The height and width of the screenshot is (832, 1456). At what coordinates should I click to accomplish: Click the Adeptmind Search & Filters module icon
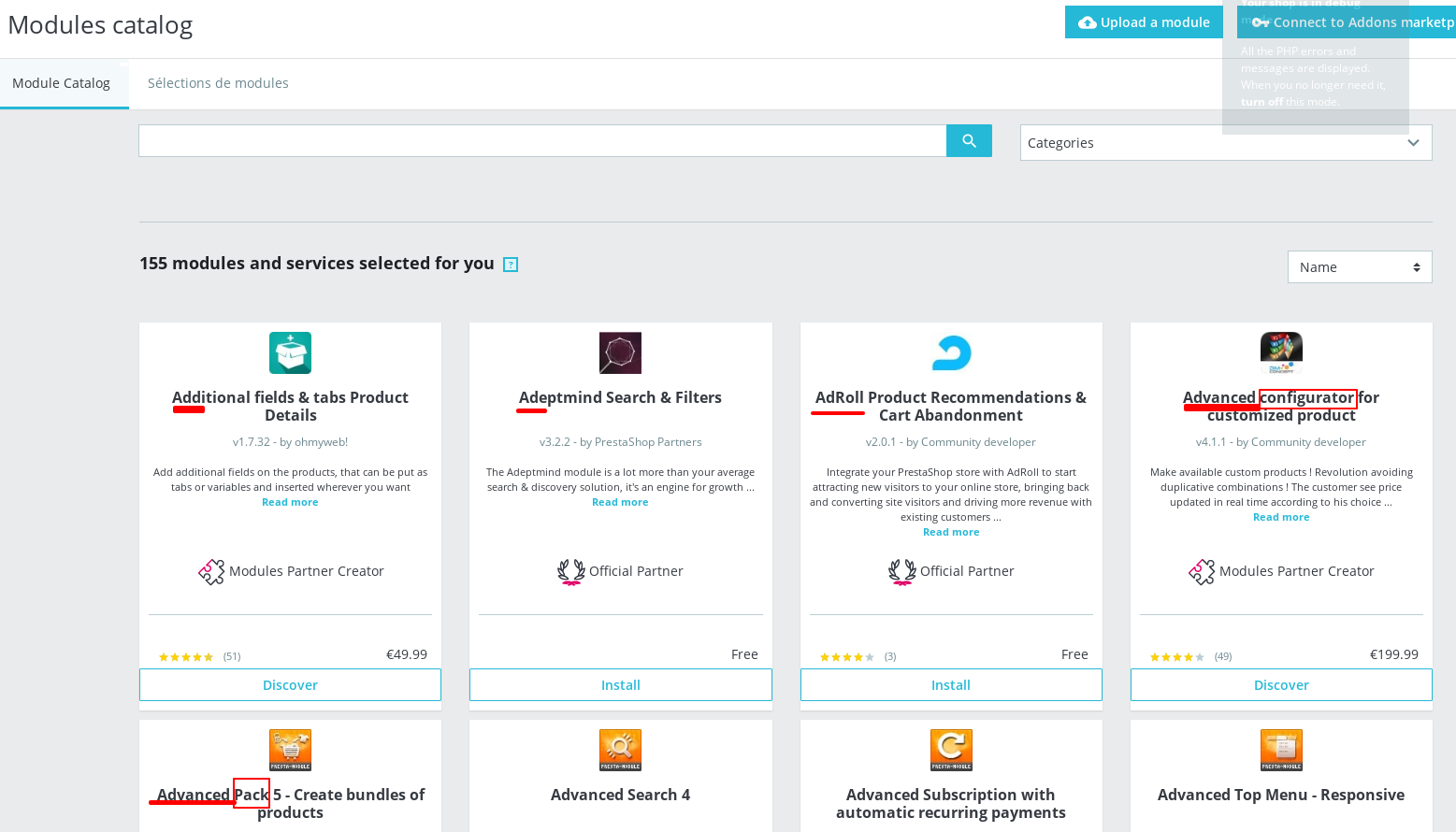tap(620, 352)
